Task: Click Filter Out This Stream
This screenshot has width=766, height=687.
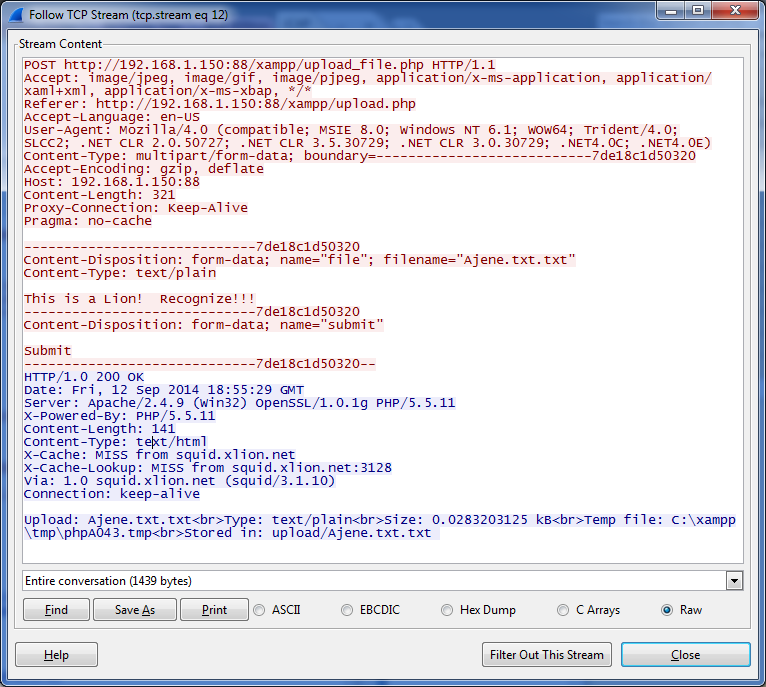Action: tap(546, 655)
